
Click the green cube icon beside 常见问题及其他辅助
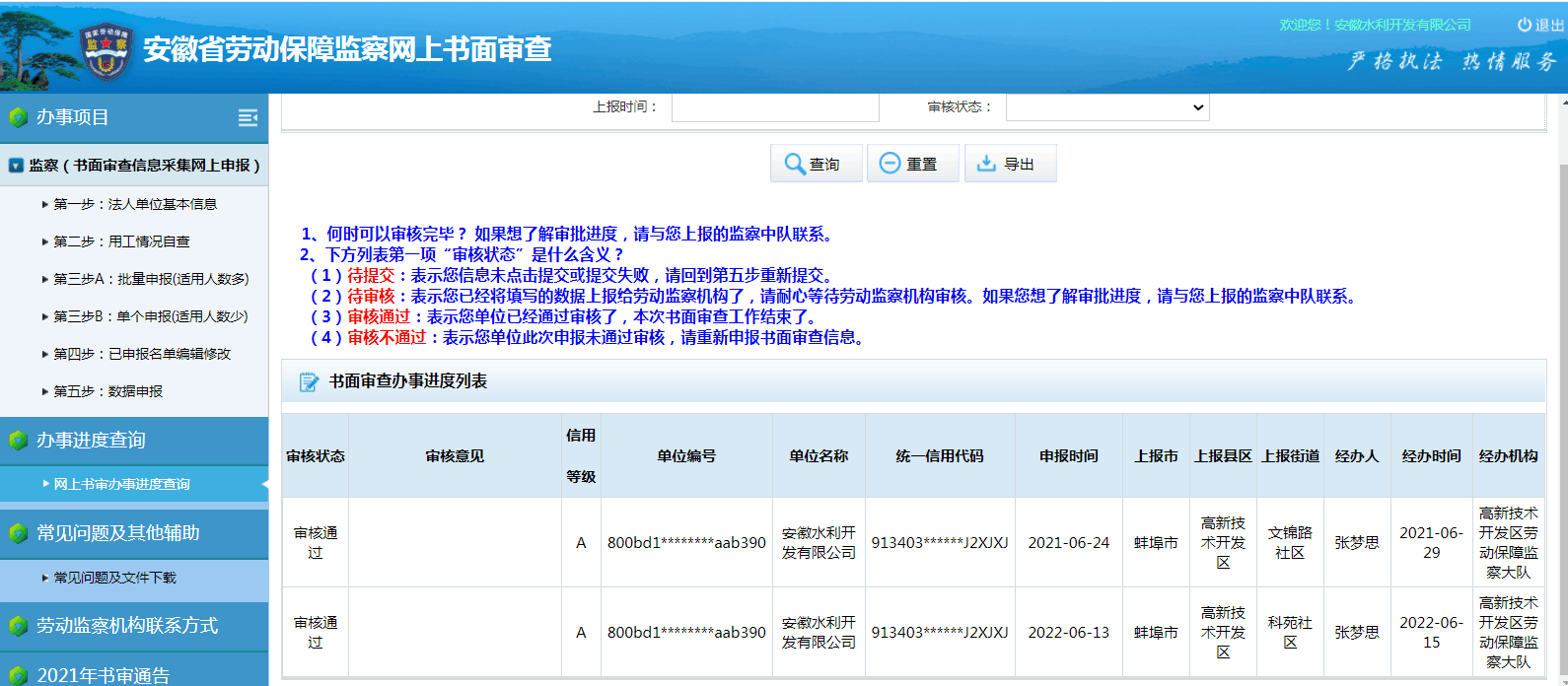pos(18,533)
